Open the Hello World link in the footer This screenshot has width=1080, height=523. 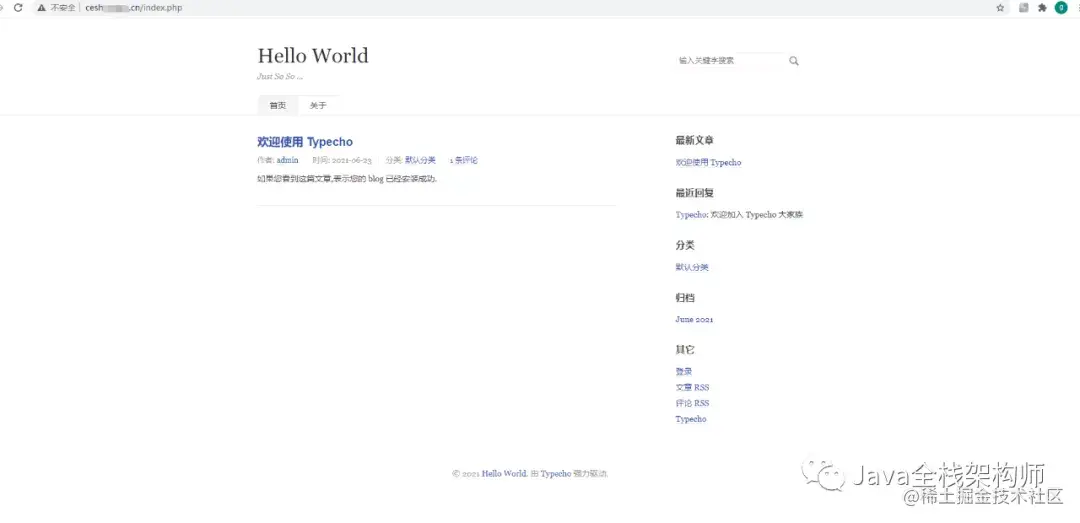tap(504, 473)
